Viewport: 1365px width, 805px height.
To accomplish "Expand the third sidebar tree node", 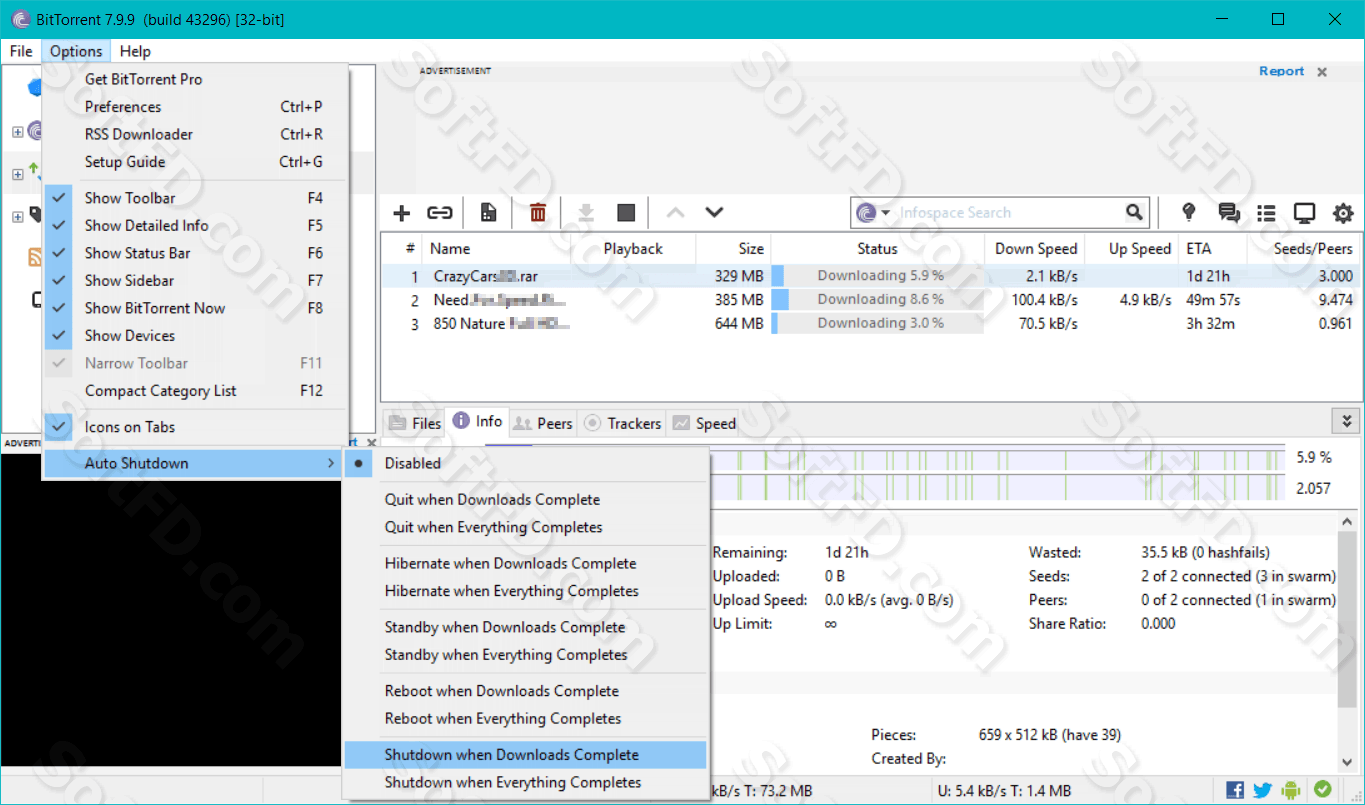I will (17, 216).
